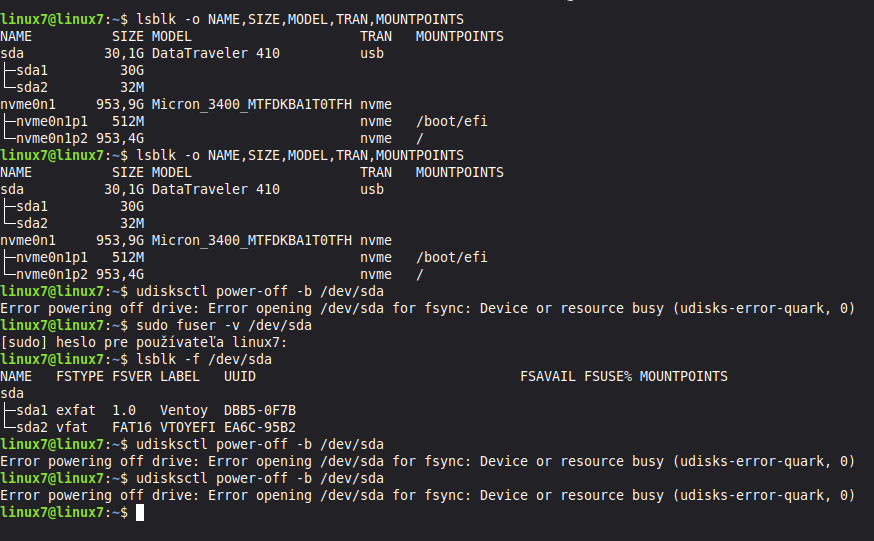874x541 pixels.
Task: Click the "1.0" FSVER value
Action: pyautogui.click(x=124, y=411)
